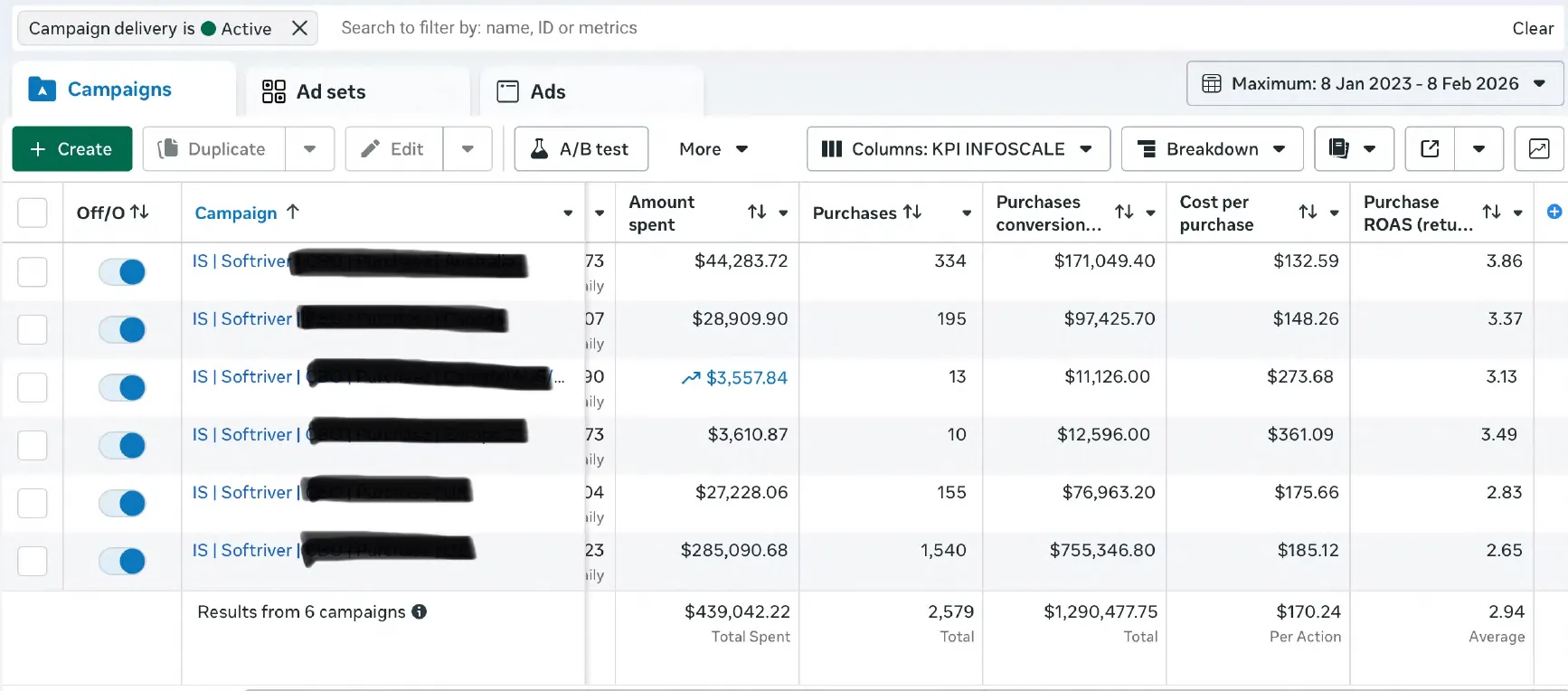Toggle off the first Softriver campaign
Image resolution: width=1568 pixels, height=691 pixels.
click(x=122, y=271)
